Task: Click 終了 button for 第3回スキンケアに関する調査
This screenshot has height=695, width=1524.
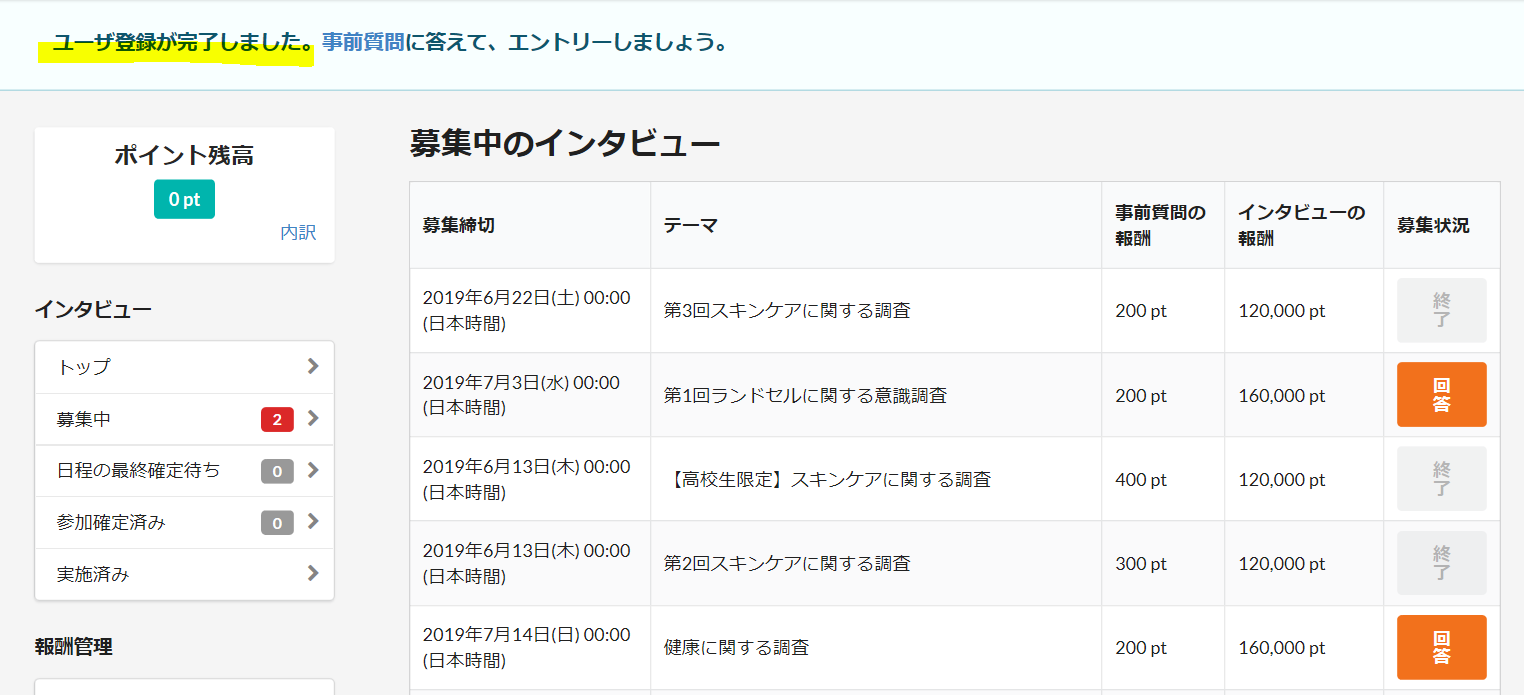Action: [x=1441, y=311]
